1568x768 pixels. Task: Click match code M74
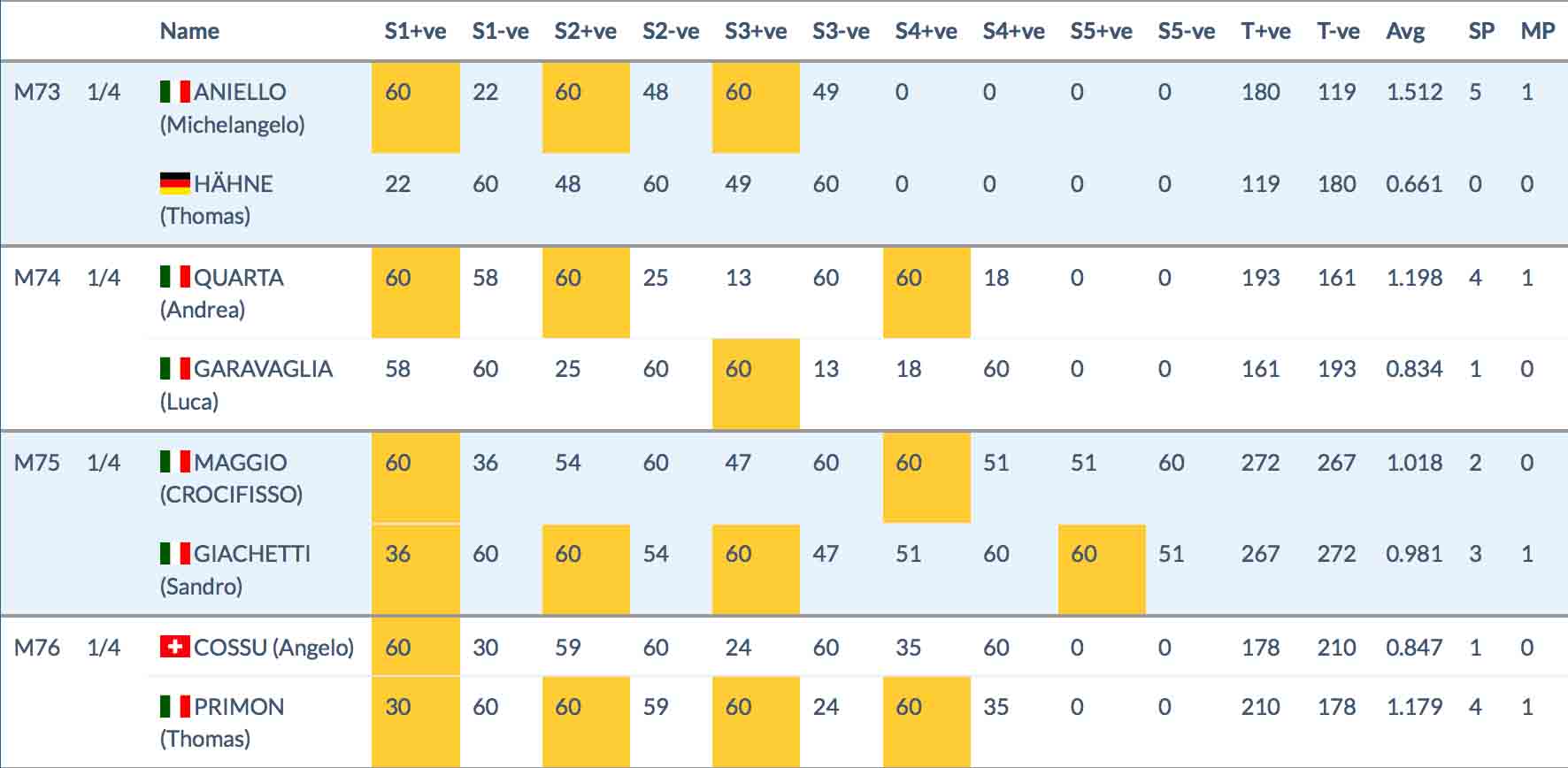(37, 277)
